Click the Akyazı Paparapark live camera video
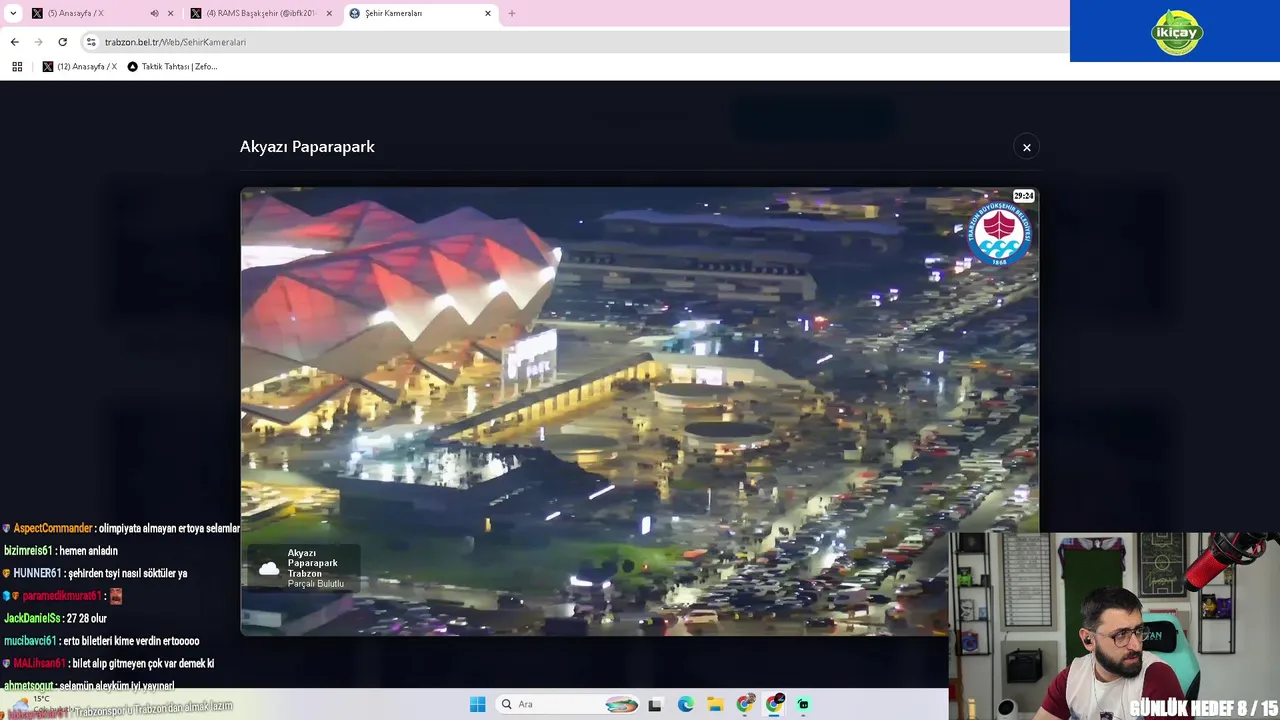This screenshot has width=1280, height=720. [x=640, y=411]
